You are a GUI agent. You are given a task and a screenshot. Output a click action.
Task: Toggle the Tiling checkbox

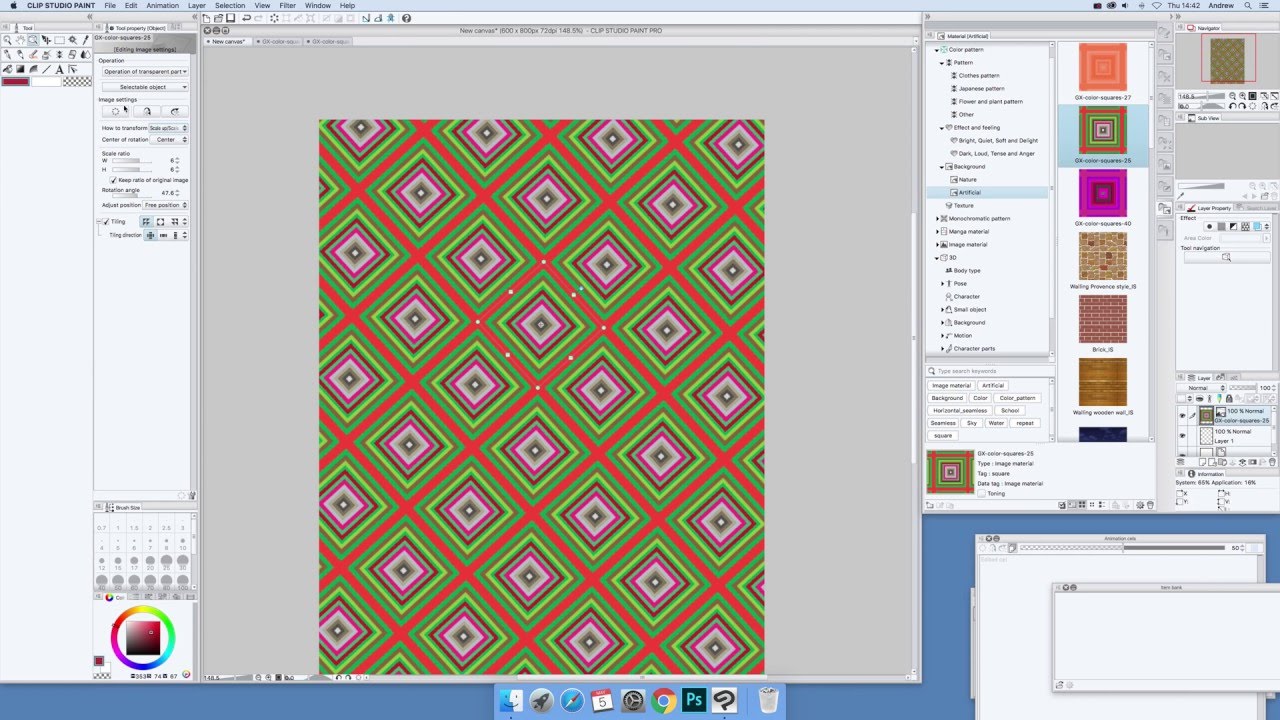tap(106, 221)
